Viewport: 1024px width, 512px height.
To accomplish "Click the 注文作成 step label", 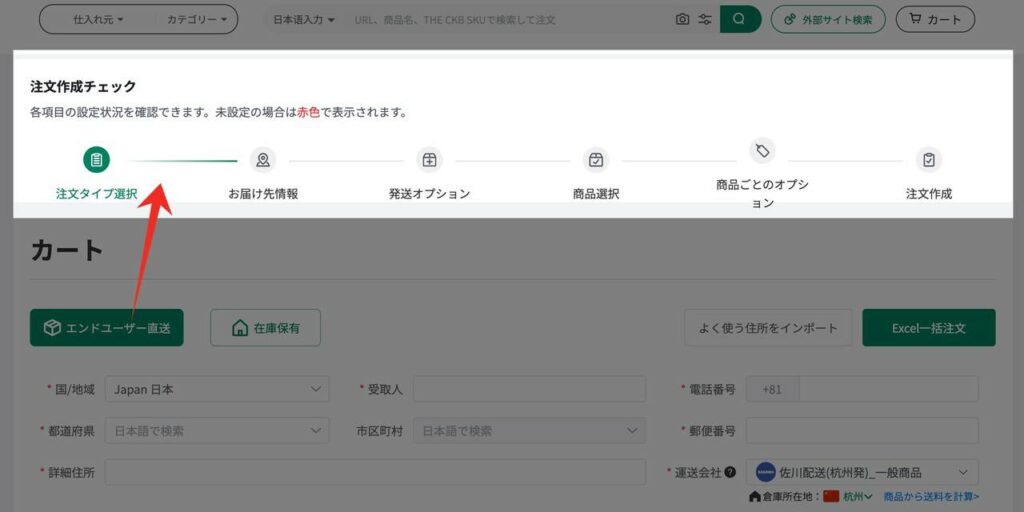I will [929, 194].
